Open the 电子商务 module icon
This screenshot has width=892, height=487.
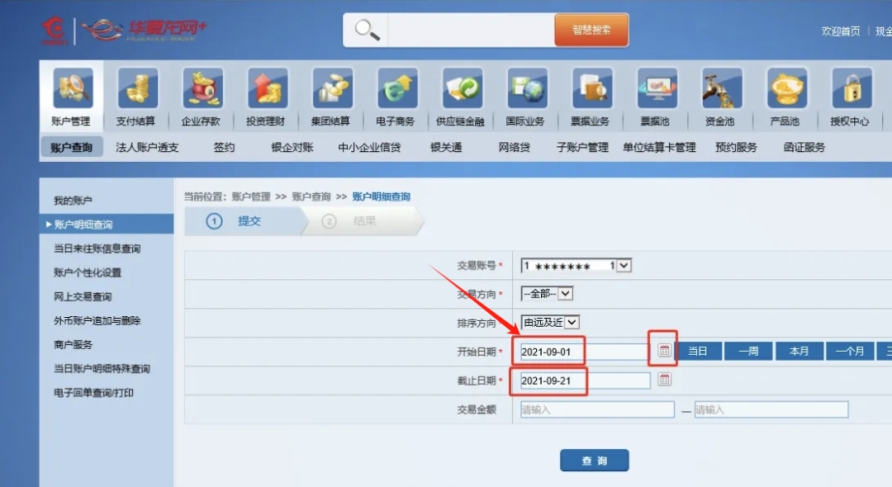pos(397,88)
